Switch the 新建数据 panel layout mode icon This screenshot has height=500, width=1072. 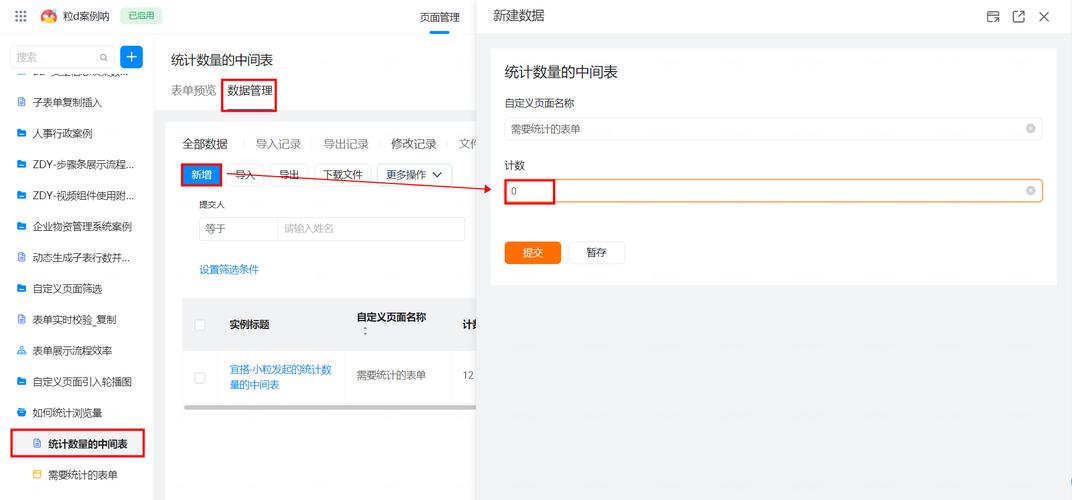pyautogui.click(x=993, y=17)
